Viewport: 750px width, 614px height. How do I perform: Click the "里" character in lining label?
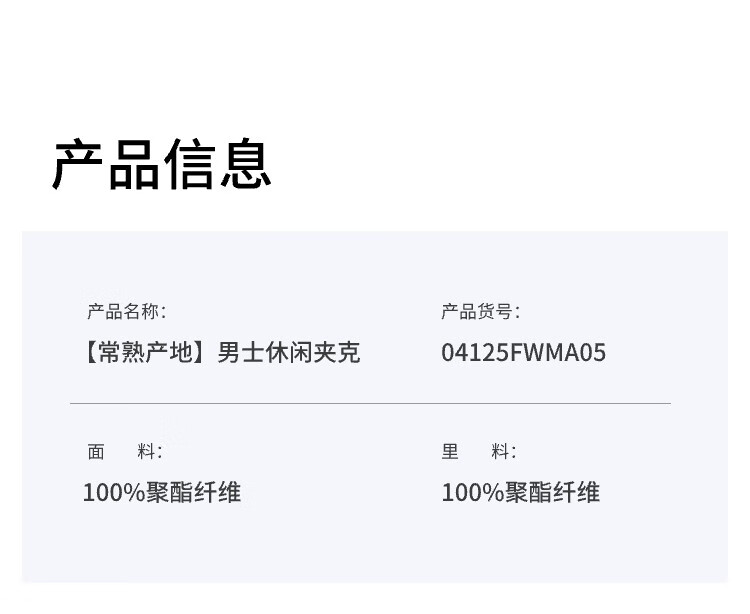tap(450, 452)
